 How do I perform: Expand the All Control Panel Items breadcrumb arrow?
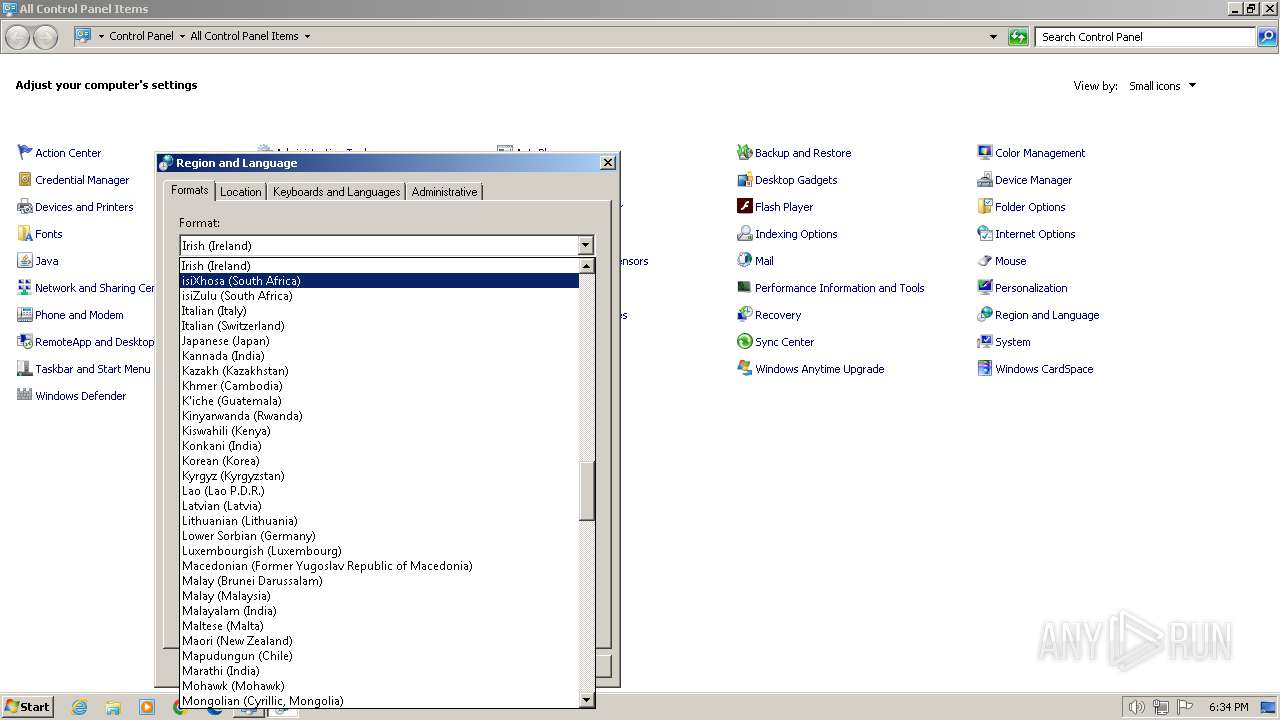pos(307,36)
